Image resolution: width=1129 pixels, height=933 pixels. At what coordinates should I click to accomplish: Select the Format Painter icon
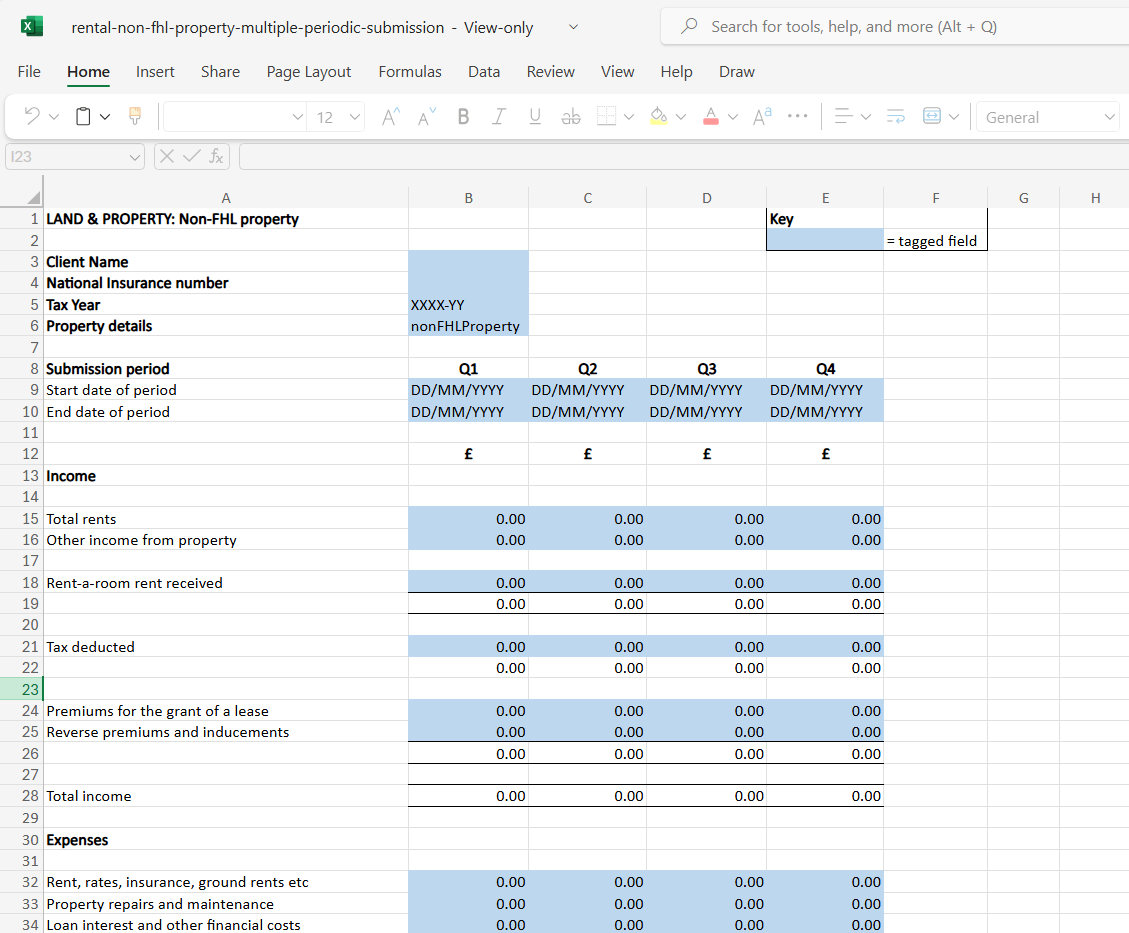135,116
